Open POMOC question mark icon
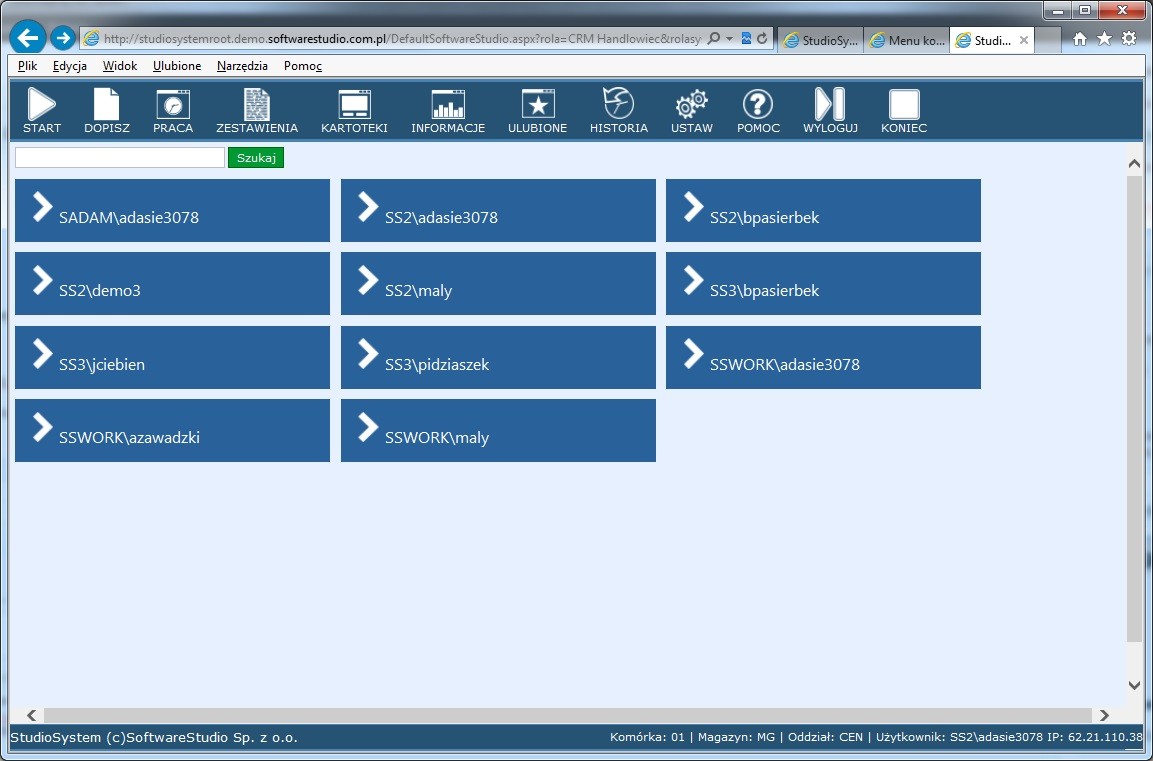 758,104
